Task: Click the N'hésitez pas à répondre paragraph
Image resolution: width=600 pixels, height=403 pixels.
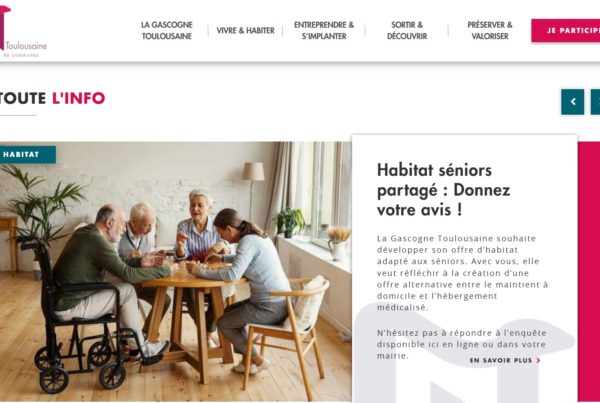Action: point(461,344)
